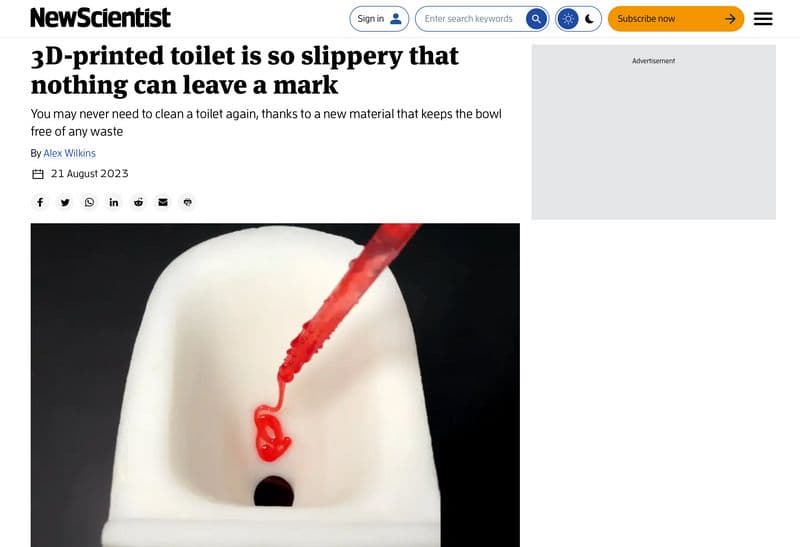
Task: Go to New Scientist home logo
Action: coord(101,18)
